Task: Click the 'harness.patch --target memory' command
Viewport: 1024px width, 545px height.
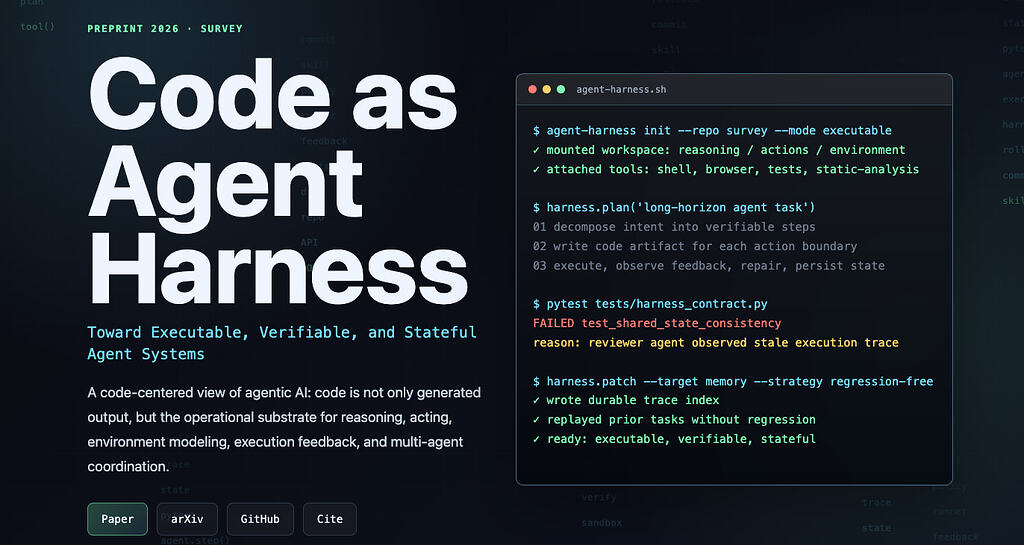Action: point(733,381)
